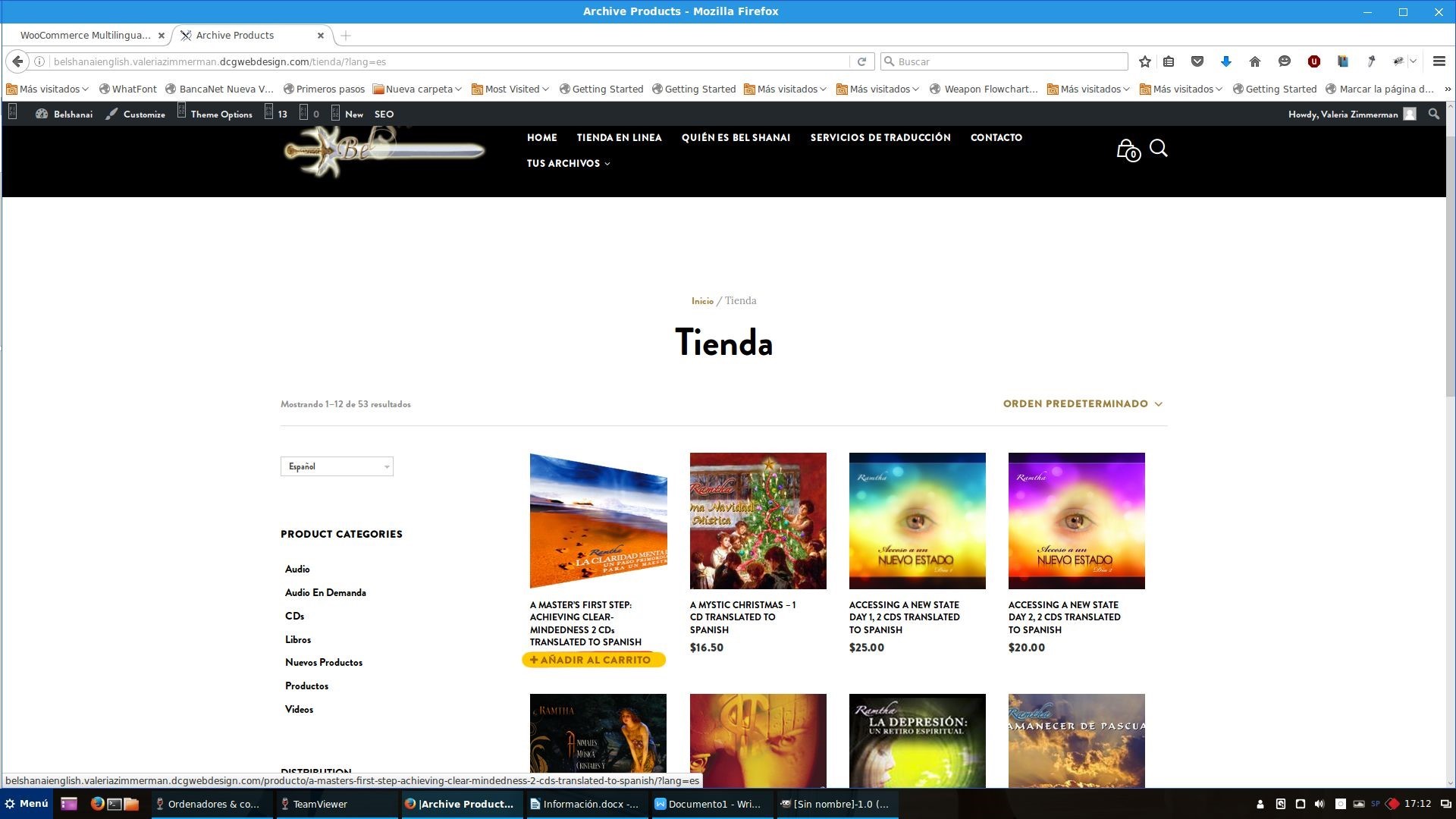
Task: Open the Audio En Demanda category
Action: 325,592
